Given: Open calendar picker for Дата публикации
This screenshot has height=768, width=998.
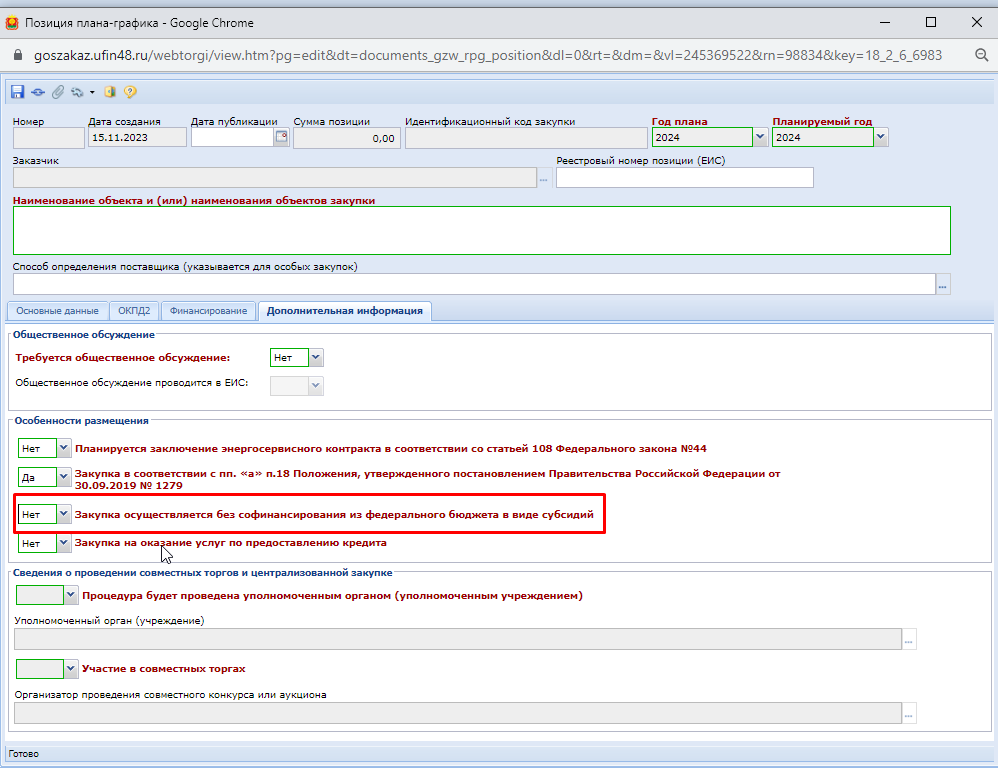Looking at the screenshot, I should point(282,138).
